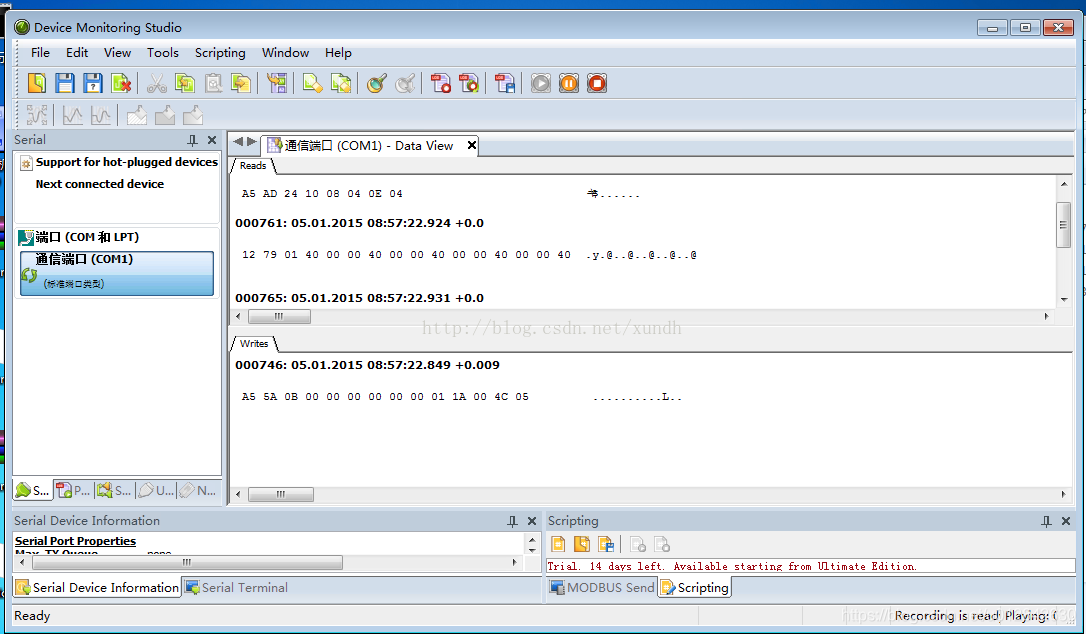Click the Serial Port Properties heading
Viewport: 1086px width, 634px height.
[75, 541]
